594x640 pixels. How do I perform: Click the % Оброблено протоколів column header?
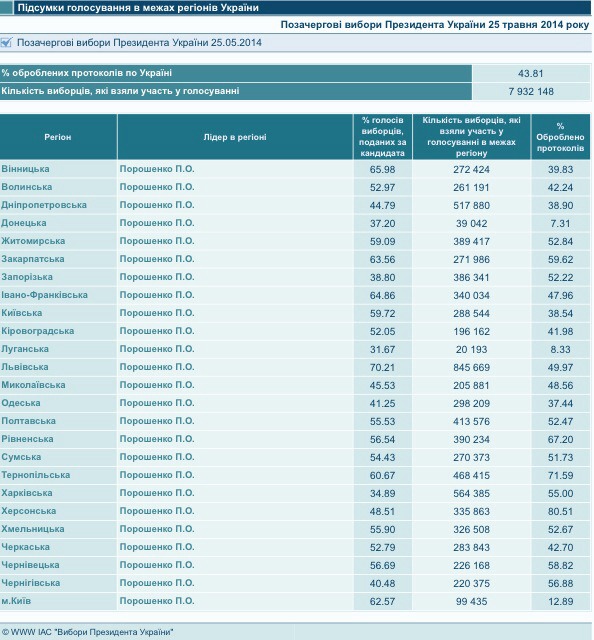(x=561, y=137)
